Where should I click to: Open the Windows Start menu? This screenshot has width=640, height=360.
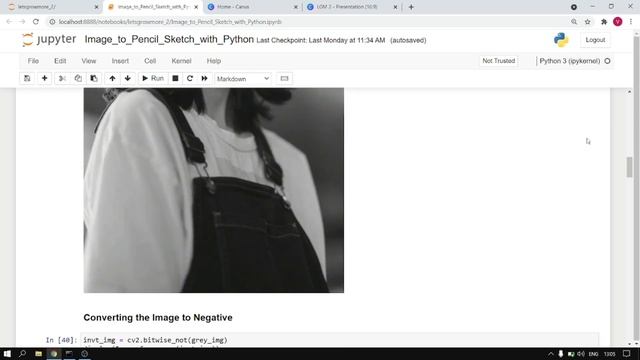coord(7,354)
